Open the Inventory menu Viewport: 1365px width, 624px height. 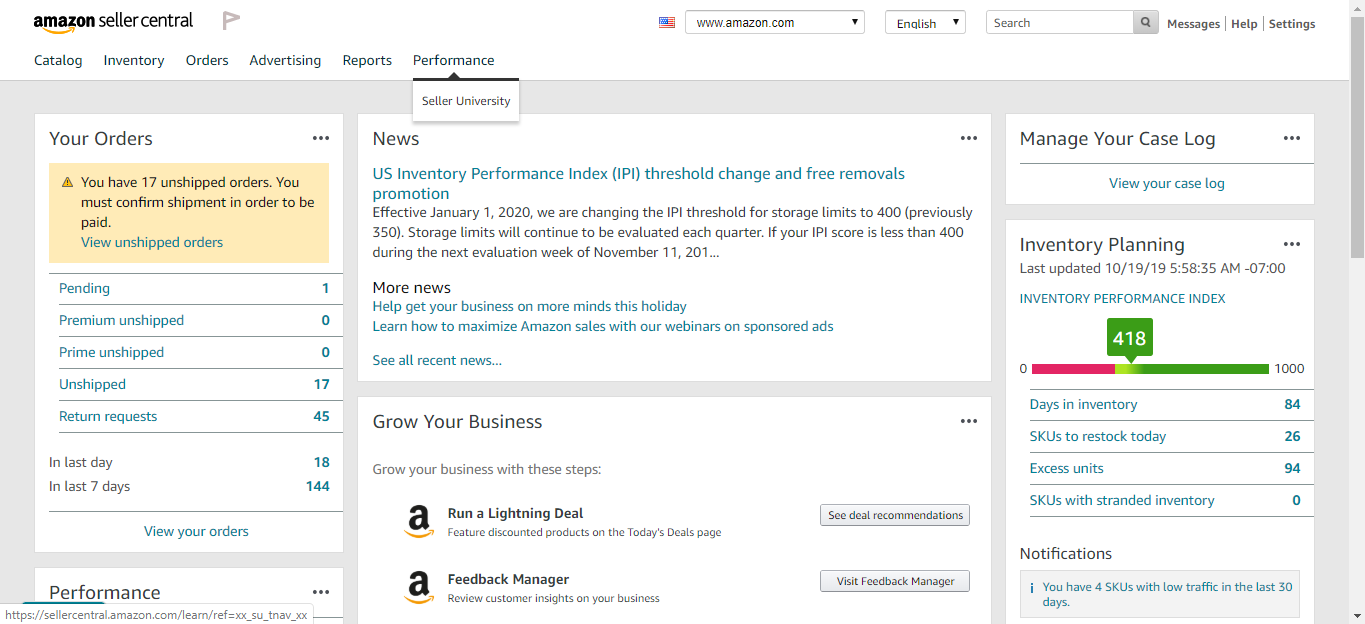pyautogui.click(x=134, y=60)
